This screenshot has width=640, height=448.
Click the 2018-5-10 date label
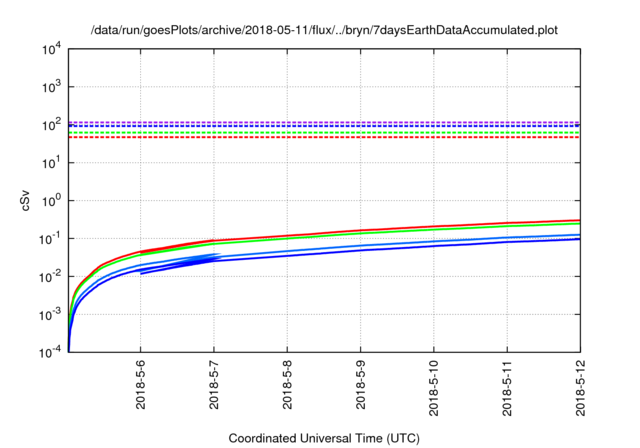pyautogui.click(x=433, y=388)
